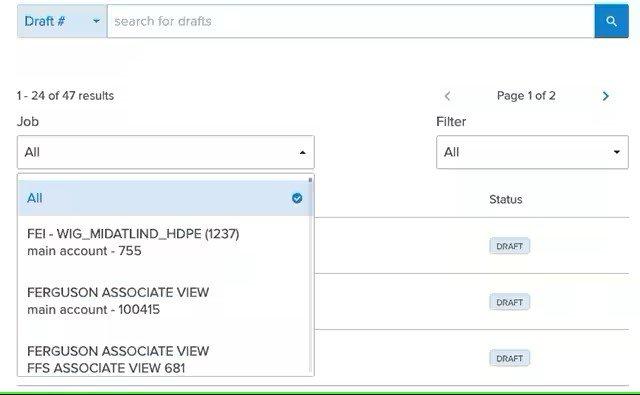Click the 1 - 24 of 47 results text

pyautogui.click(x=65, y=96)
